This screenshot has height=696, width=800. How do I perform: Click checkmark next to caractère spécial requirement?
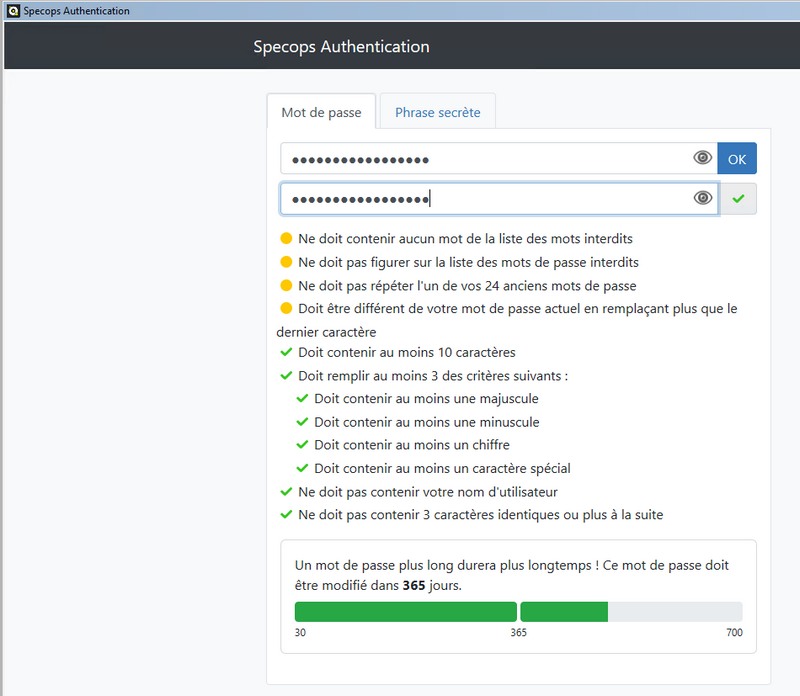click(x=302, y=468)
